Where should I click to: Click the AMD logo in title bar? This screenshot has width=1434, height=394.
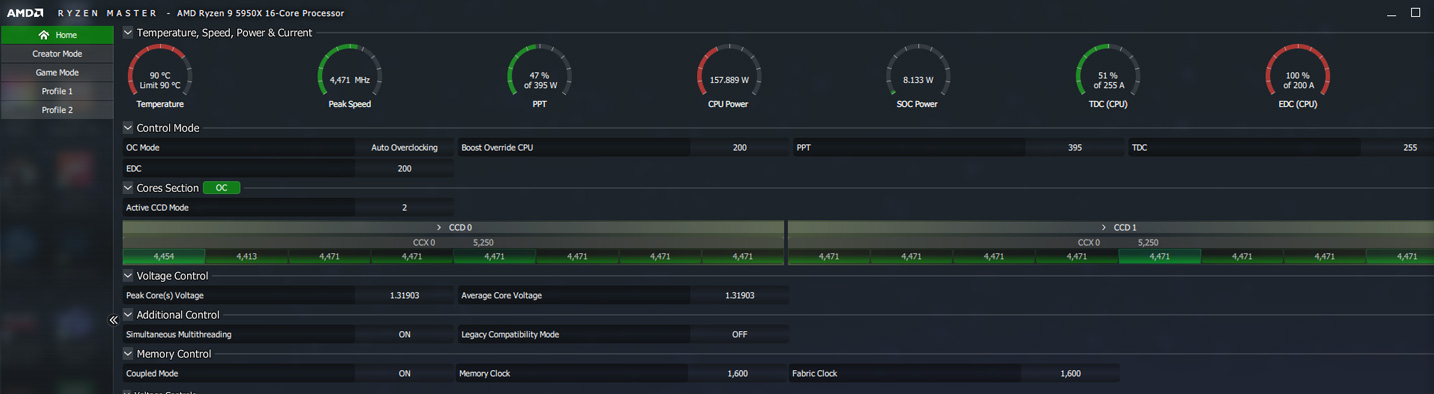click(25, 13)
